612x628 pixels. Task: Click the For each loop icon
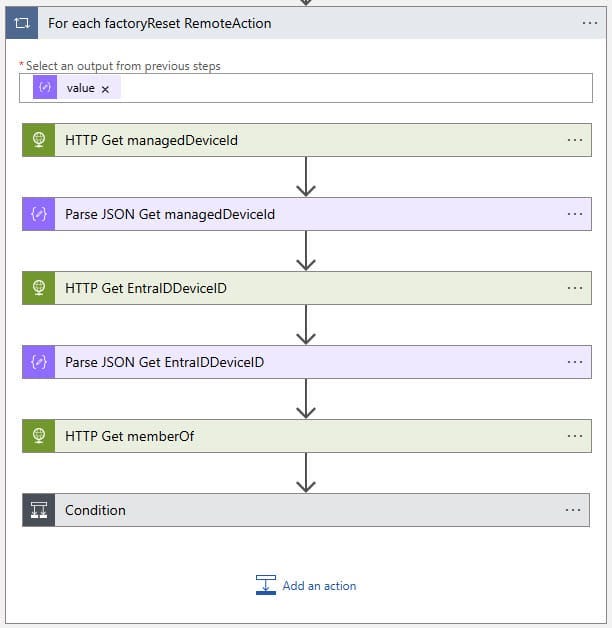[22, 23]
